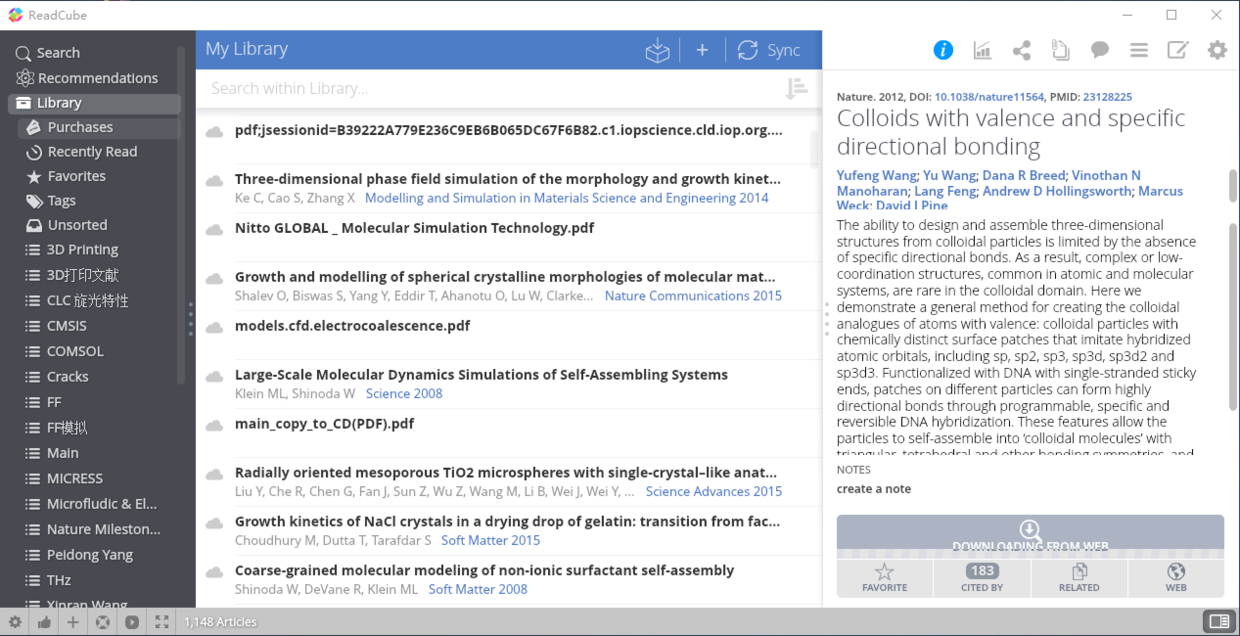
Task: Click the Favorite star button
Action: click(x=884, y=577)
